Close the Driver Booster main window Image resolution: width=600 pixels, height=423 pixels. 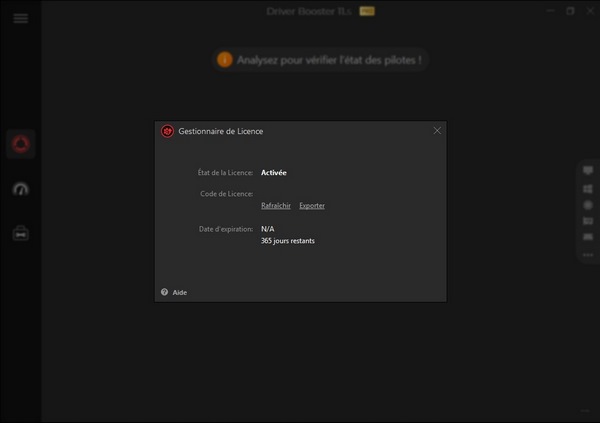pyautogui.click(x=590, y=11)
